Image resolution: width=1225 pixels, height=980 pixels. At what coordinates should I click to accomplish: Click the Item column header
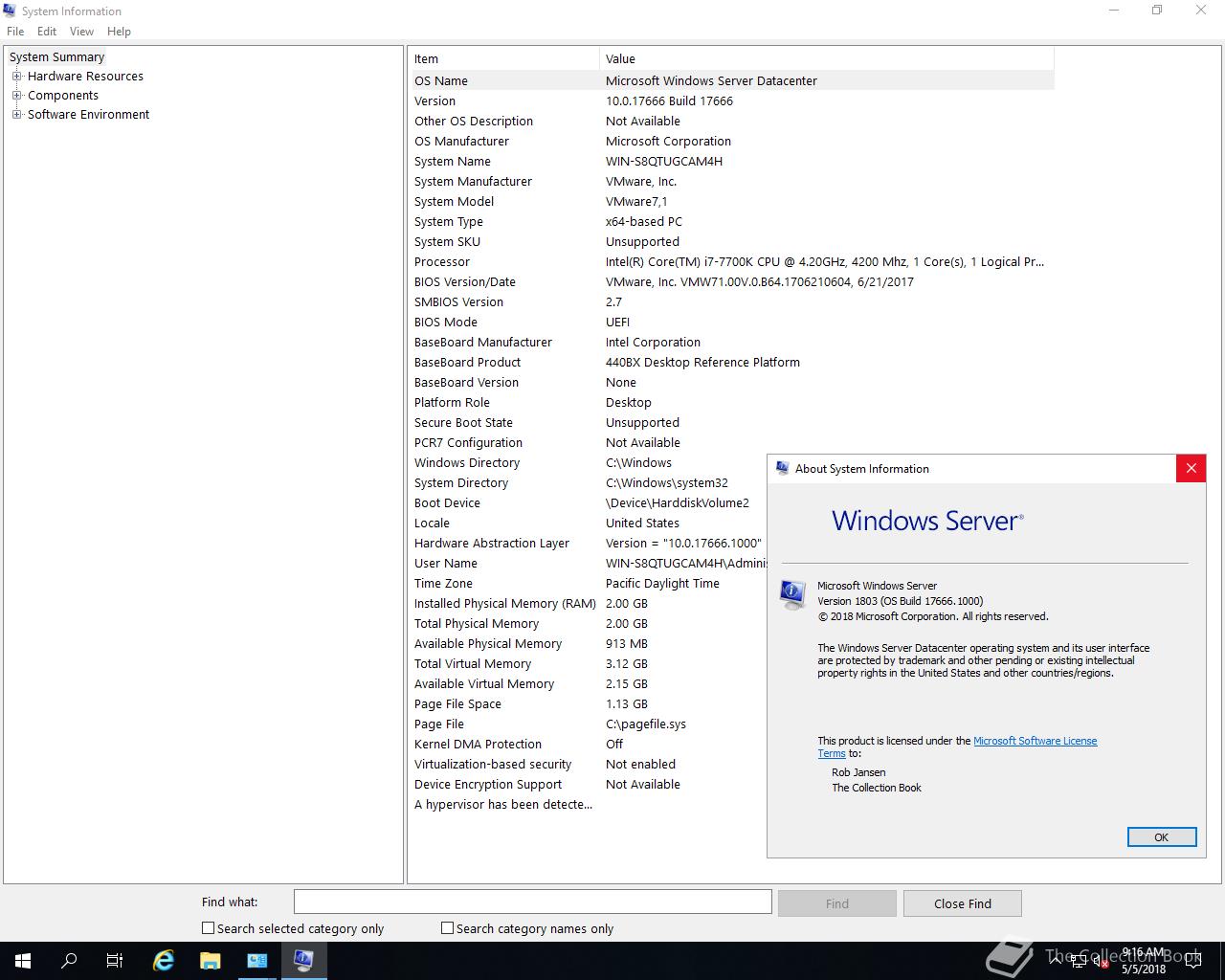coord(505,58)
